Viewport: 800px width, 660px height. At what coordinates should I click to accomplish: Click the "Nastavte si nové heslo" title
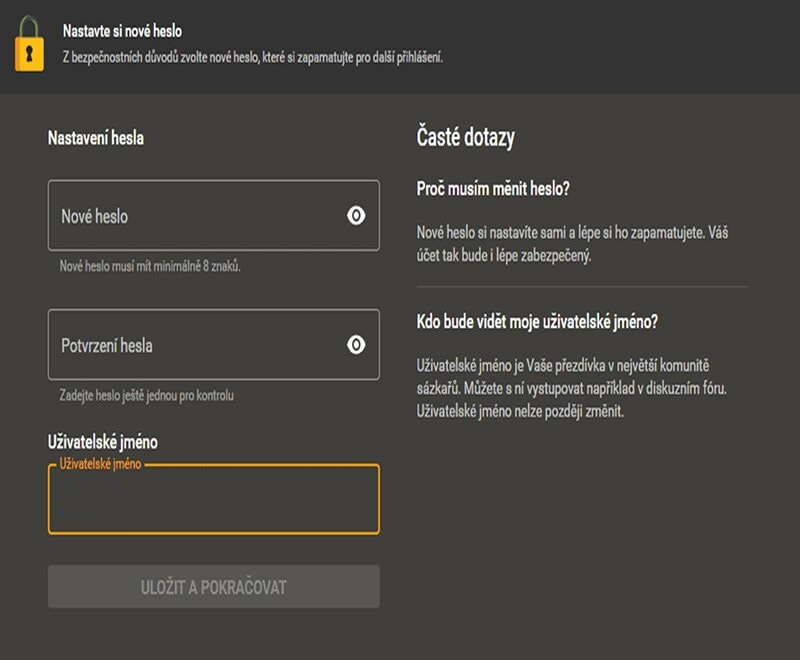coord(122,32)
